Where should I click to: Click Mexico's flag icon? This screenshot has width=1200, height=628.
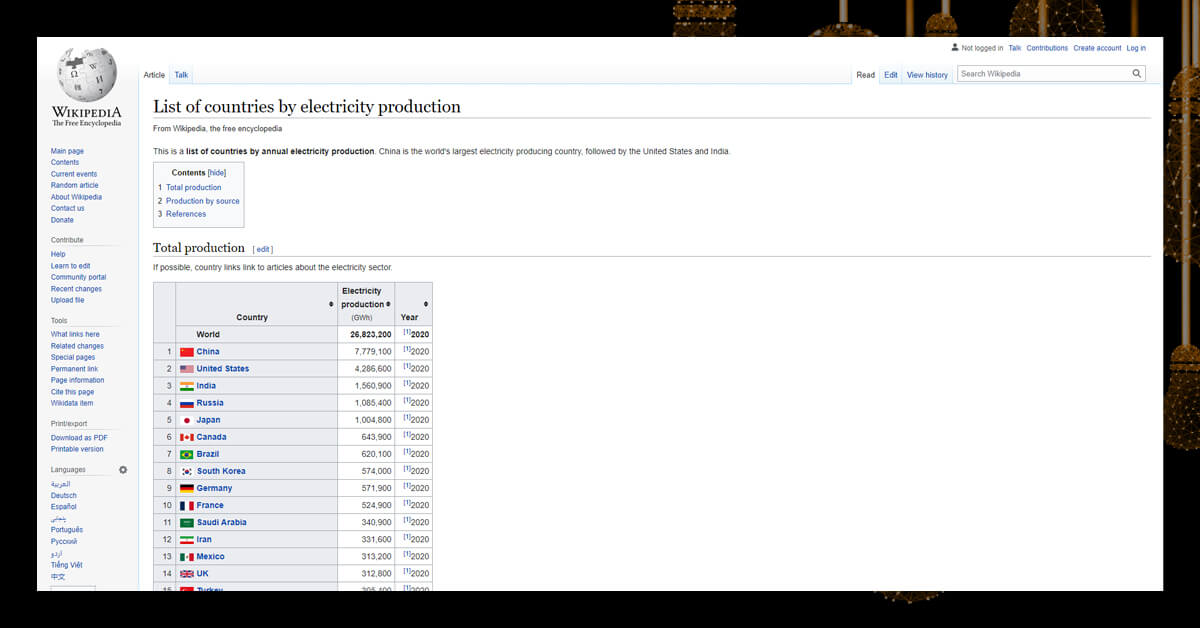(x=187, y=556)
